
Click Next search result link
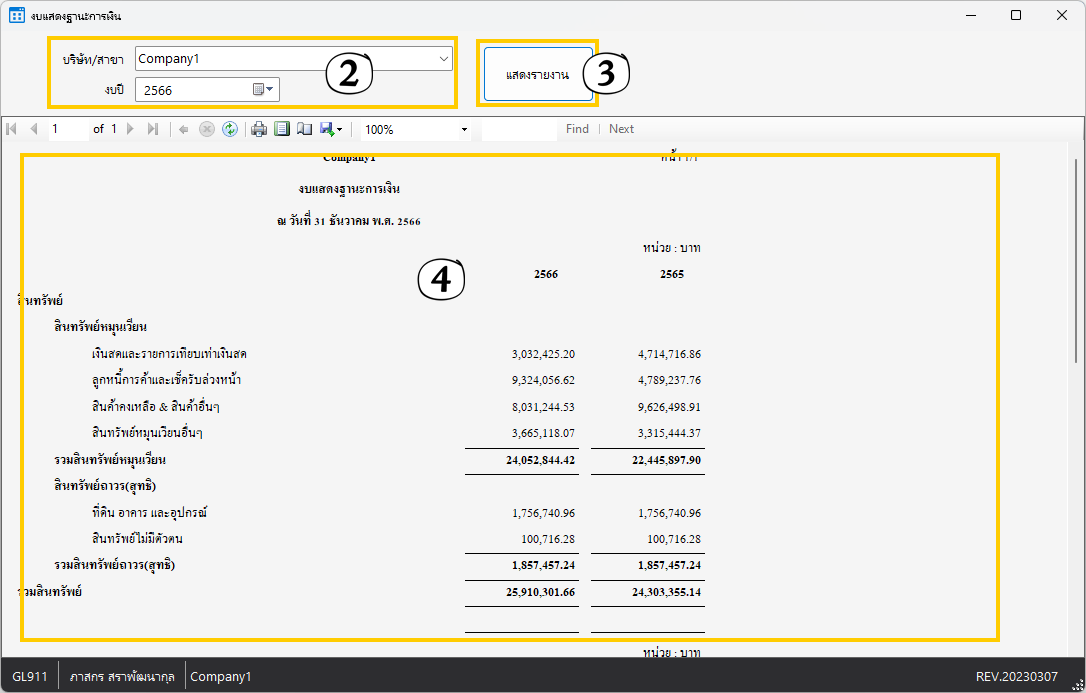(x=621, y=129)
